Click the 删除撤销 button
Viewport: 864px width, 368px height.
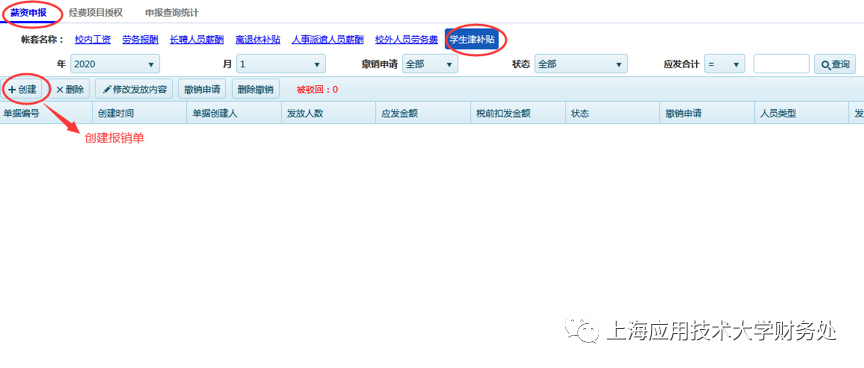256,89
